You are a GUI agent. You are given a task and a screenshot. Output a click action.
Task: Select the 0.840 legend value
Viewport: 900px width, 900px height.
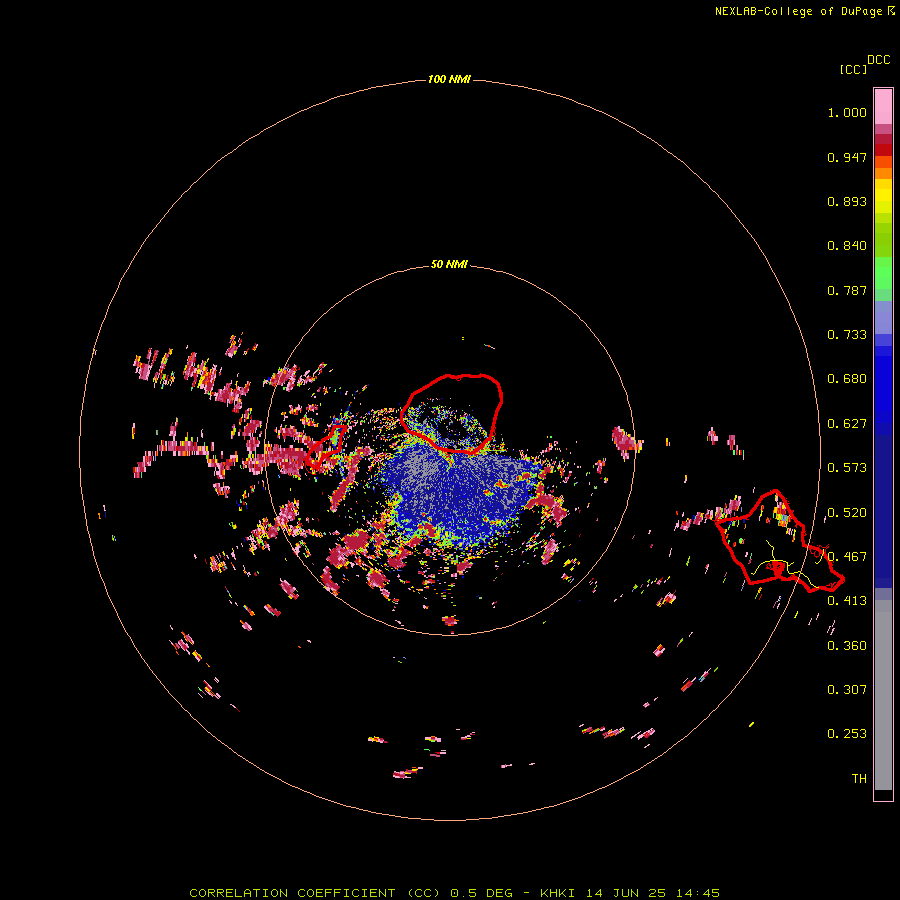coord(847,246)
